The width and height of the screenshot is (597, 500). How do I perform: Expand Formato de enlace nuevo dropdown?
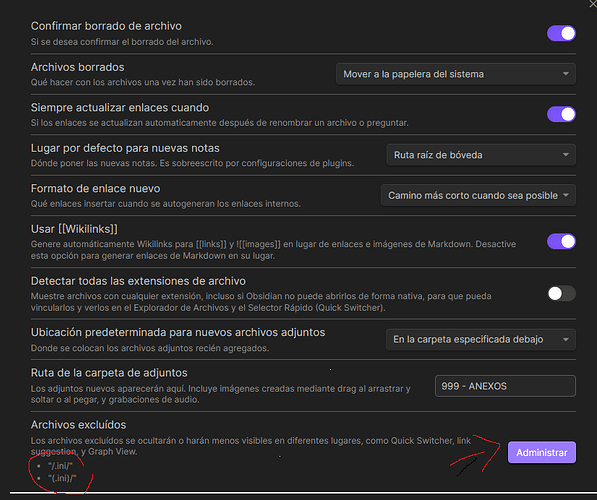tap(478, 195)
